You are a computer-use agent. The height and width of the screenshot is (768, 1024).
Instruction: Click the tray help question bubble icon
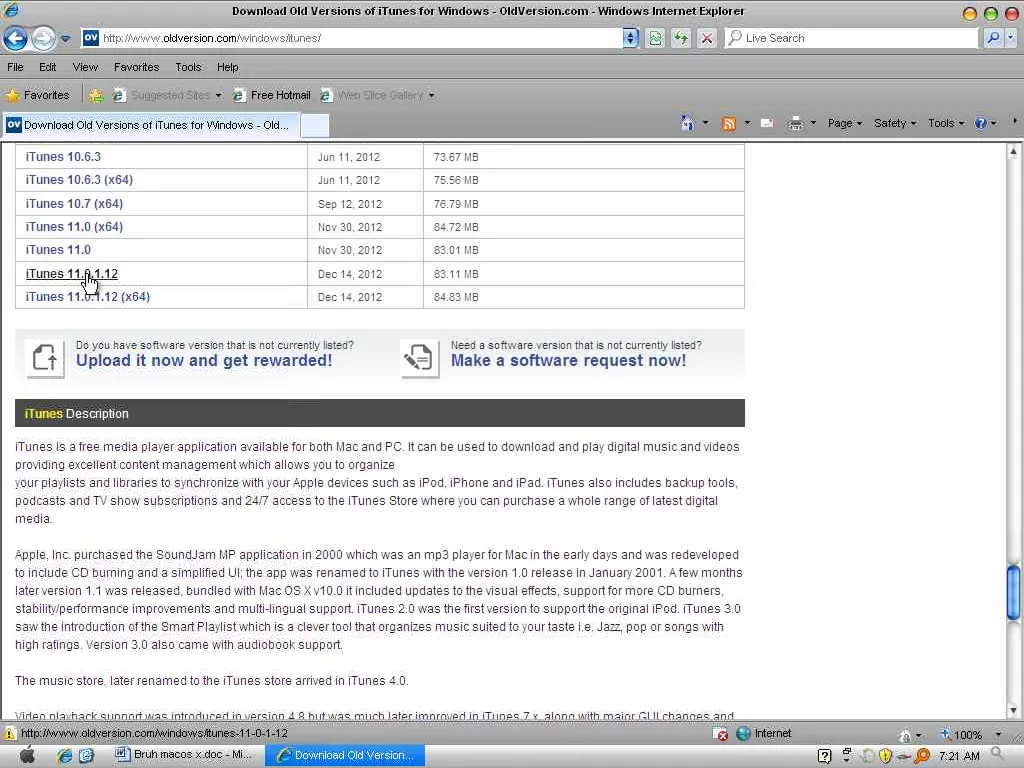(x=825, y=756)
